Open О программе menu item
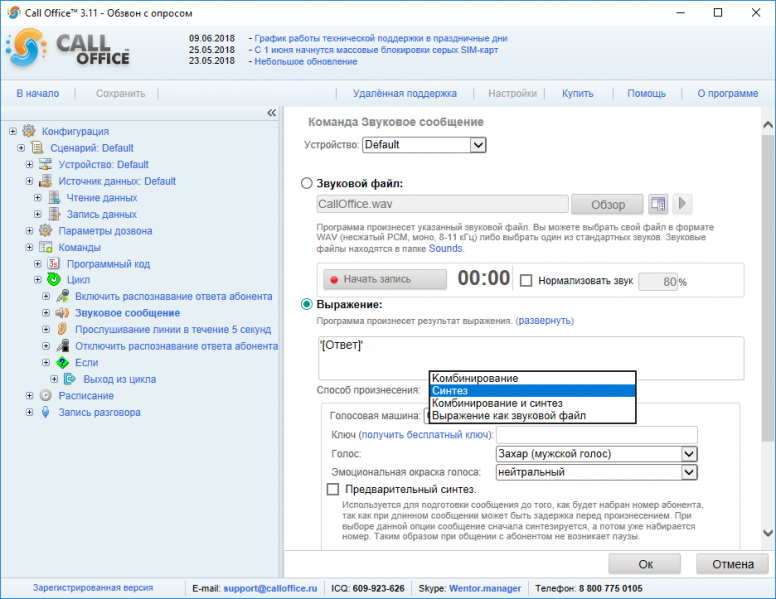The height and width of the screenshot is (599, 776). pyautogui.click(x=728, y=93)
